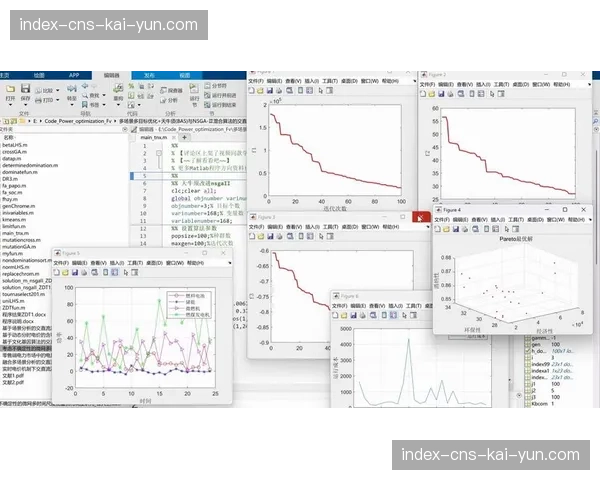Select kmeans.m in the current folder list
The image size is (600, 480).
[13, 218]
